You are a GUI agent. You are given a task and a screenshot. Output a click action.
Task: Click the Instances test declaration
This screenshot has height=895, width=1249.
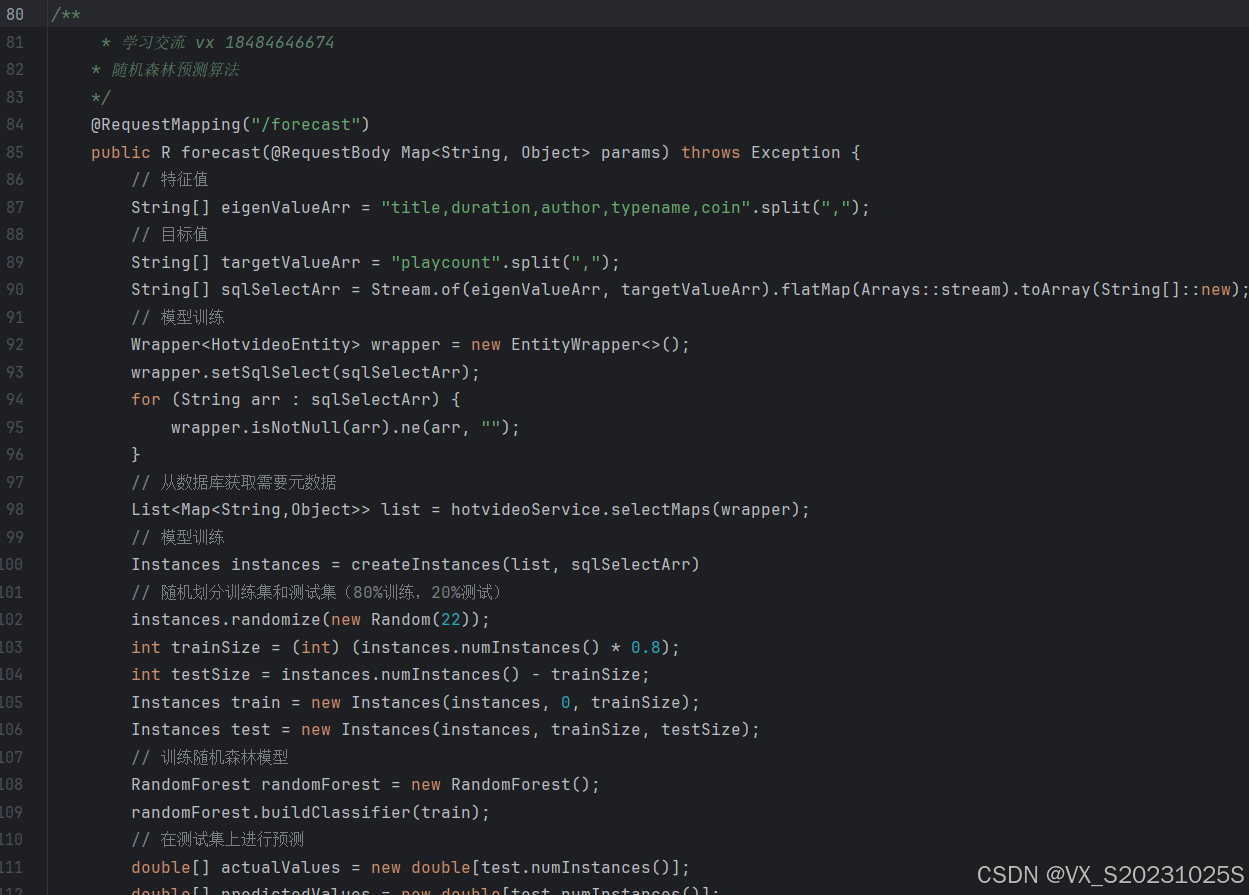click(x=201, y=730)
